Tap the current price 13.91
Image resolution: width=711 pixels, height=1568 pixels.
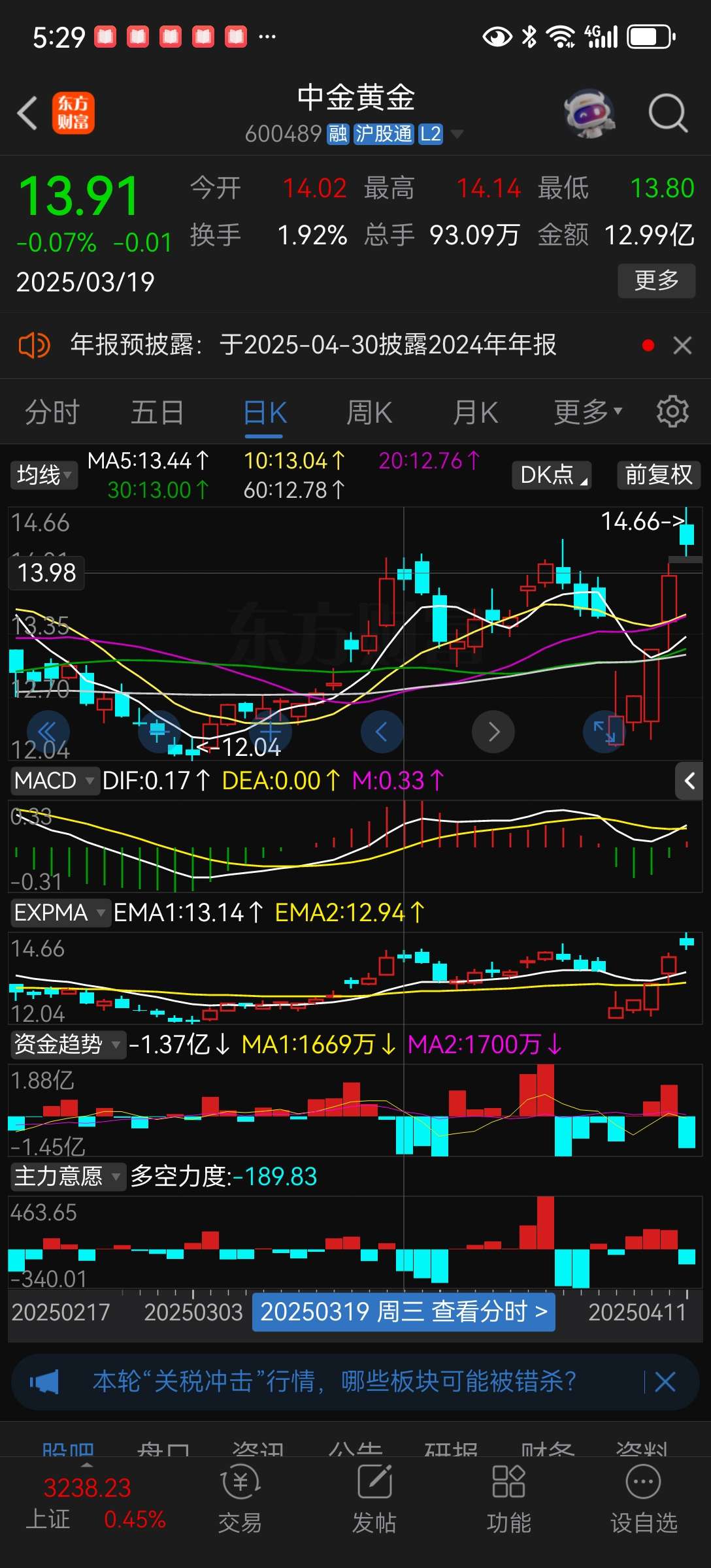pos(79,196)
